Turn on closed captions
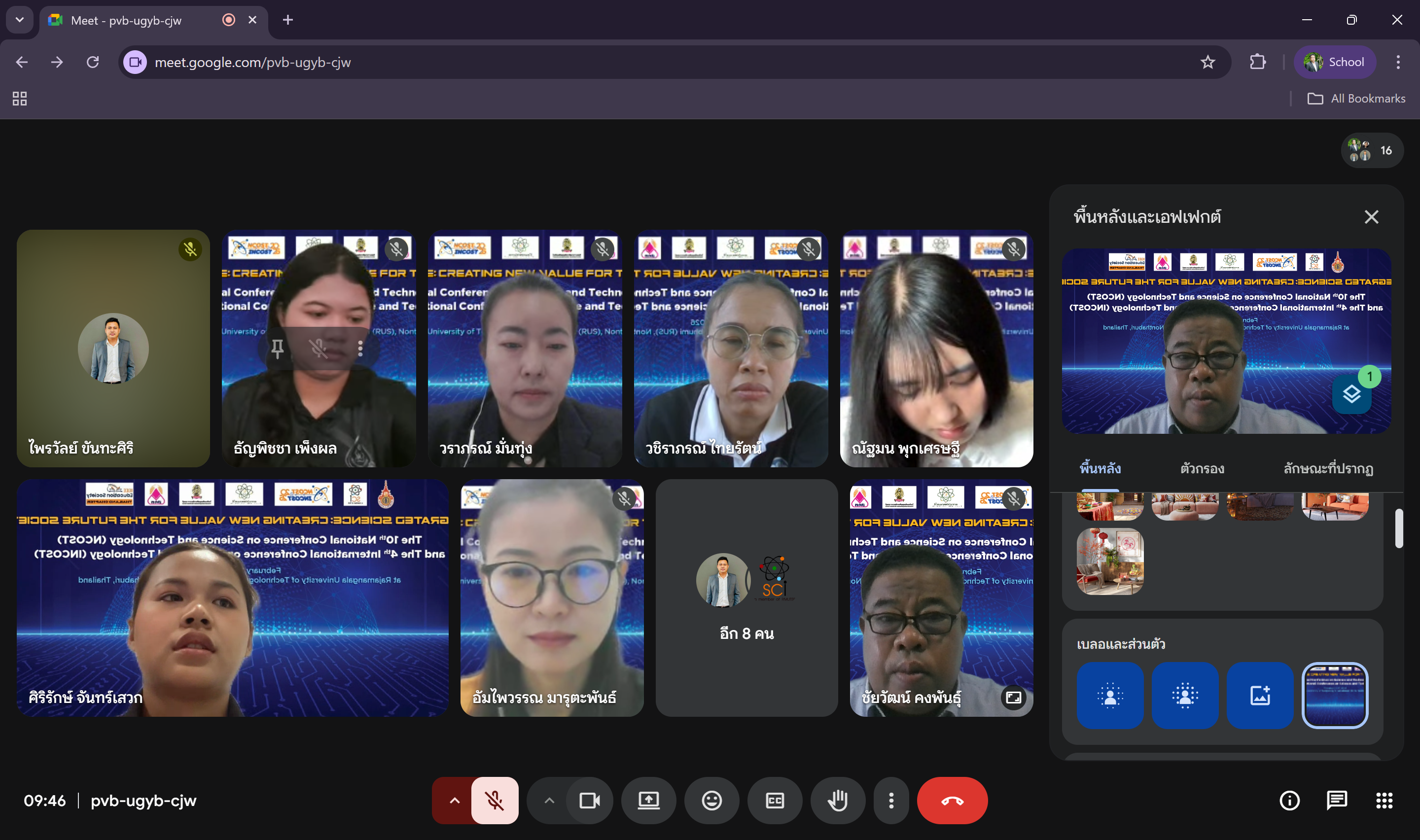The width and height of the screenshot is (1420, 840). [x=774, y=801]
